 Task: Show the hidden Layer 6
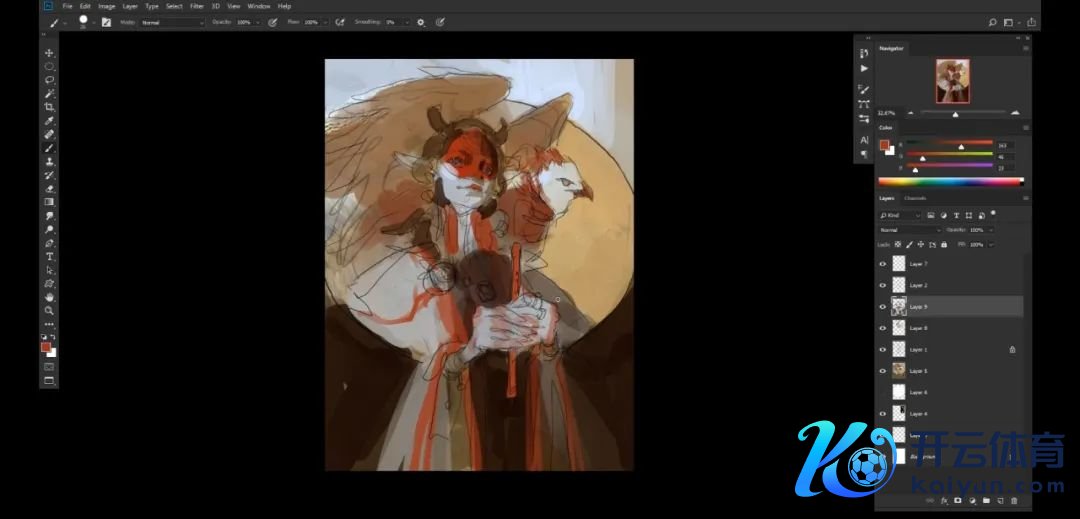[882, 392]
